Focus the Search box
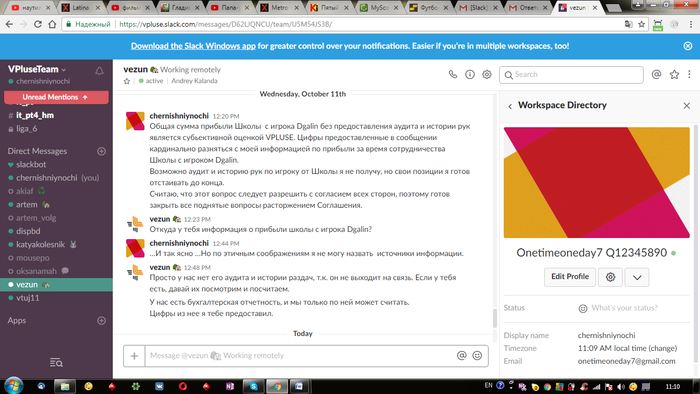The height and width of the screenshot is (394, 700). click(571, 75)
